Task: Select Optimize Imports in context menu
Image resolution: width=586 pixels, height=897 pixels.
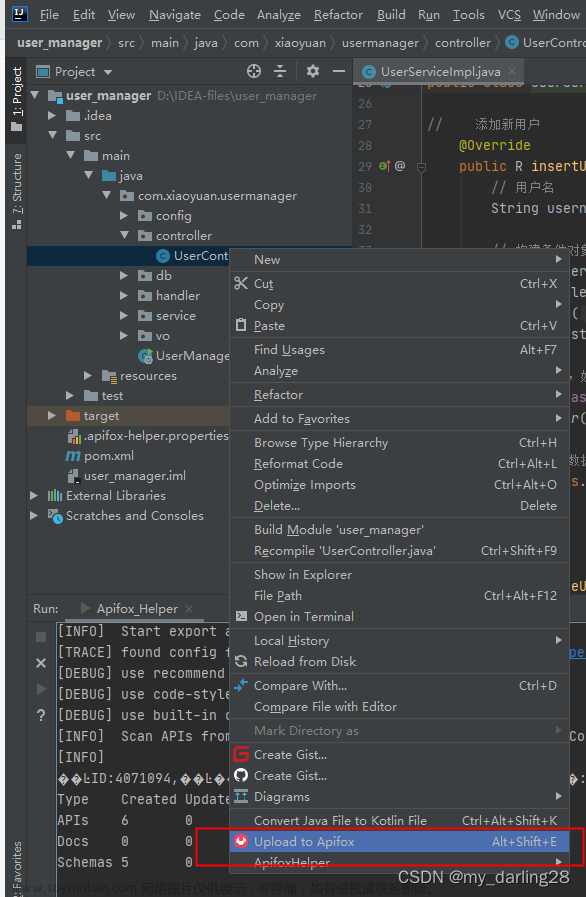Action: click(x=399, y=485)
